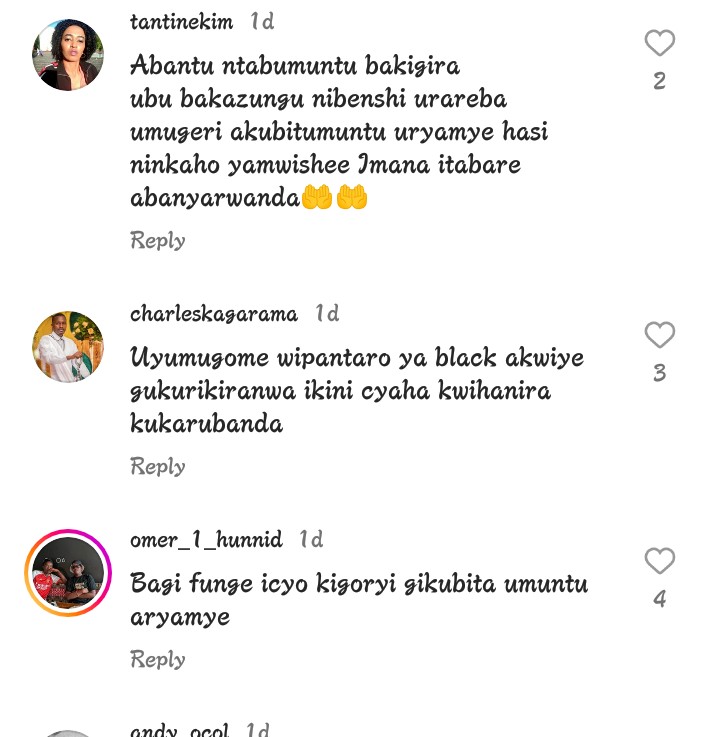This screenshot has height=737, width=720.
Task: Reply to omer_1_hunnid's comment
Action: pyautogui.click(x=158, y=659)
